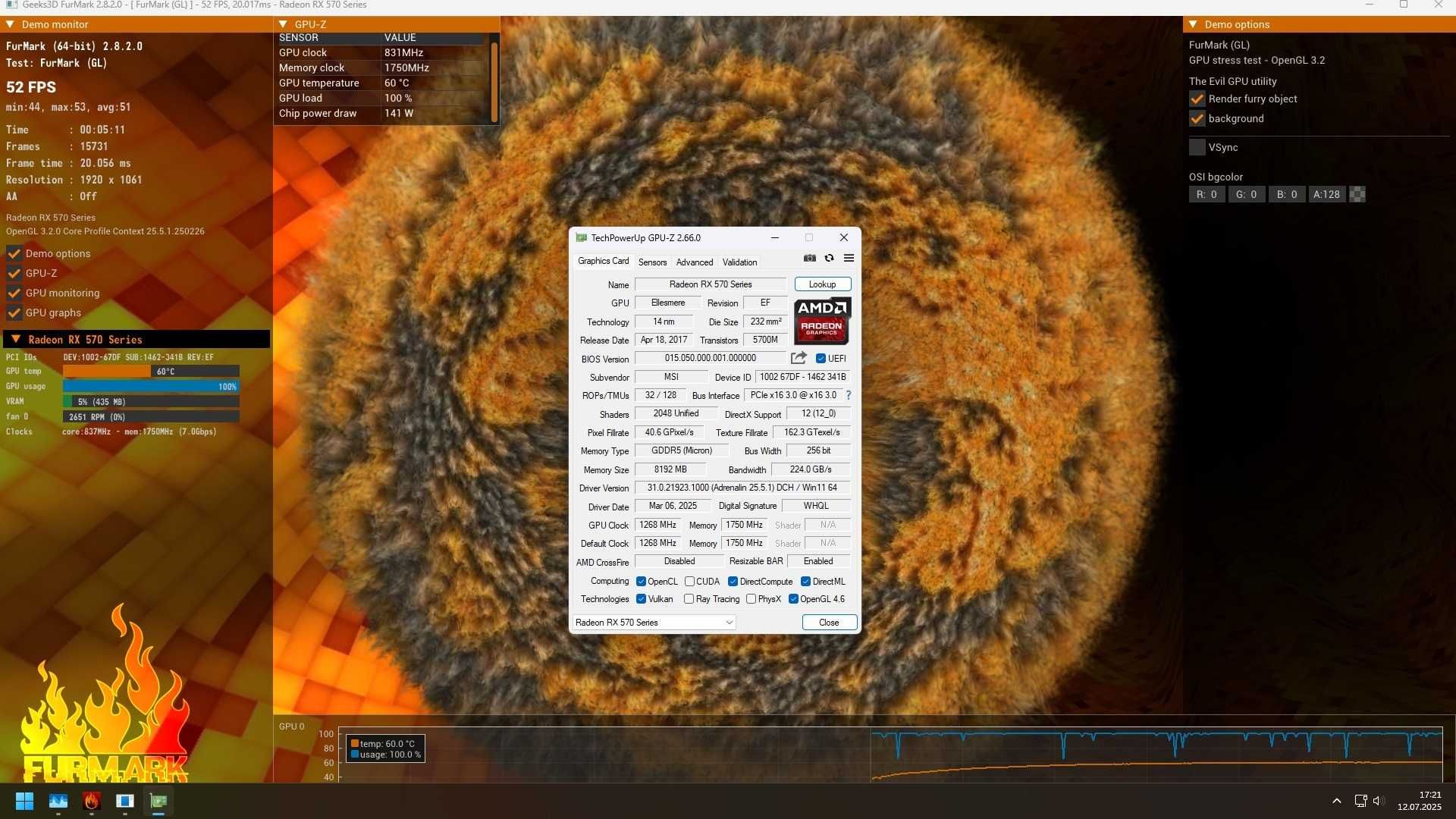
Task: Click the Lookup button
Action: 822,284
